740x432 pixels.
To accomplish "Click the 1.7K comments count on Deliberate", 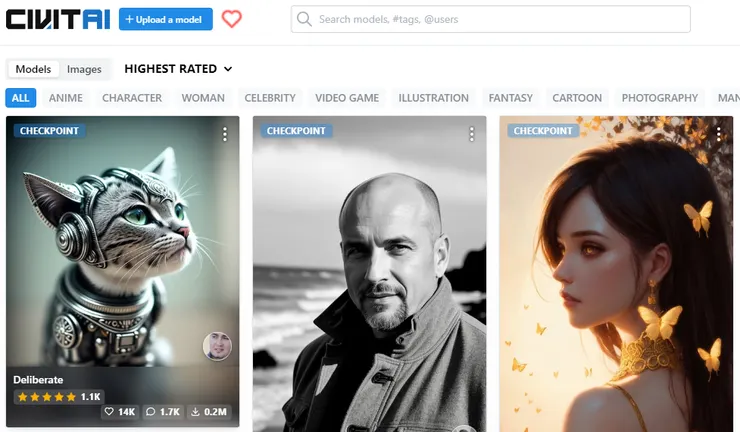I will click(x=163, y=412).
